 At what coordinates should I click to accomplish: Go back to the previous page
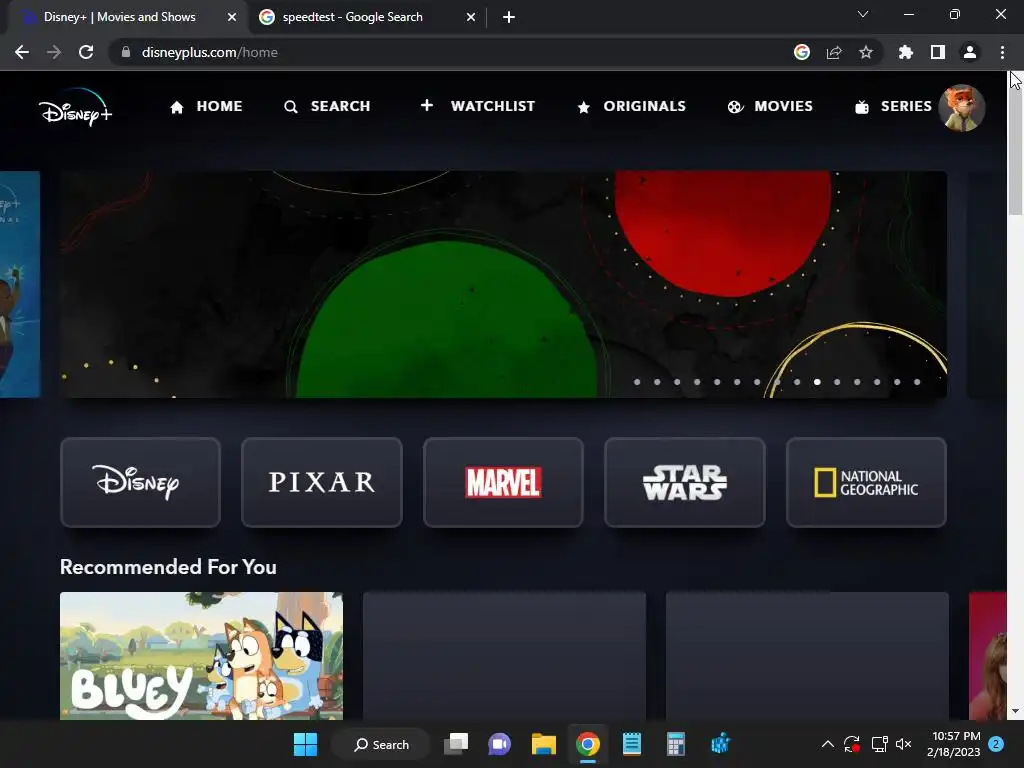click(x=22, y=52)
